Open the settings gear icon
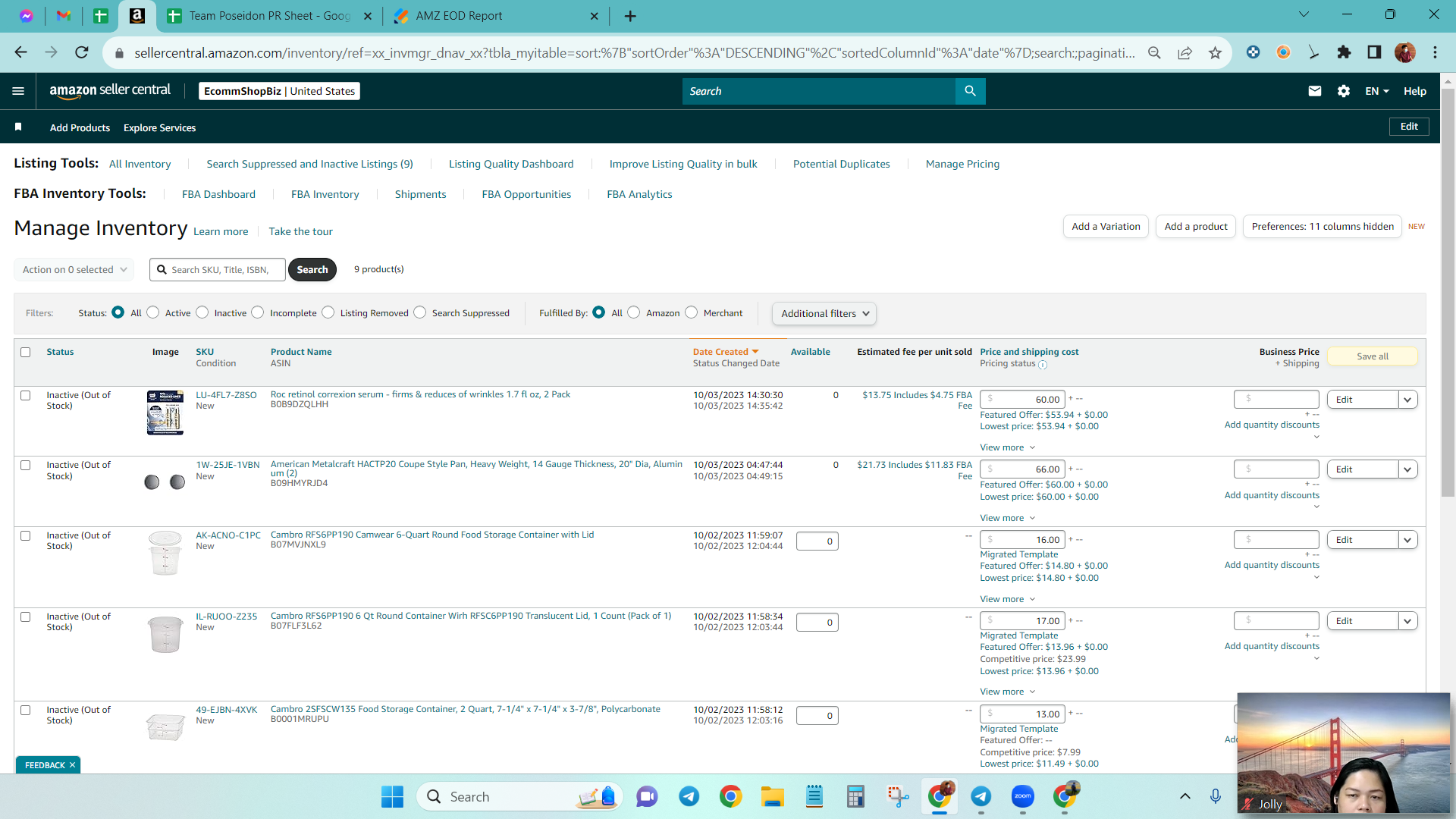1456x819 pixels. tap(1344, 91)
